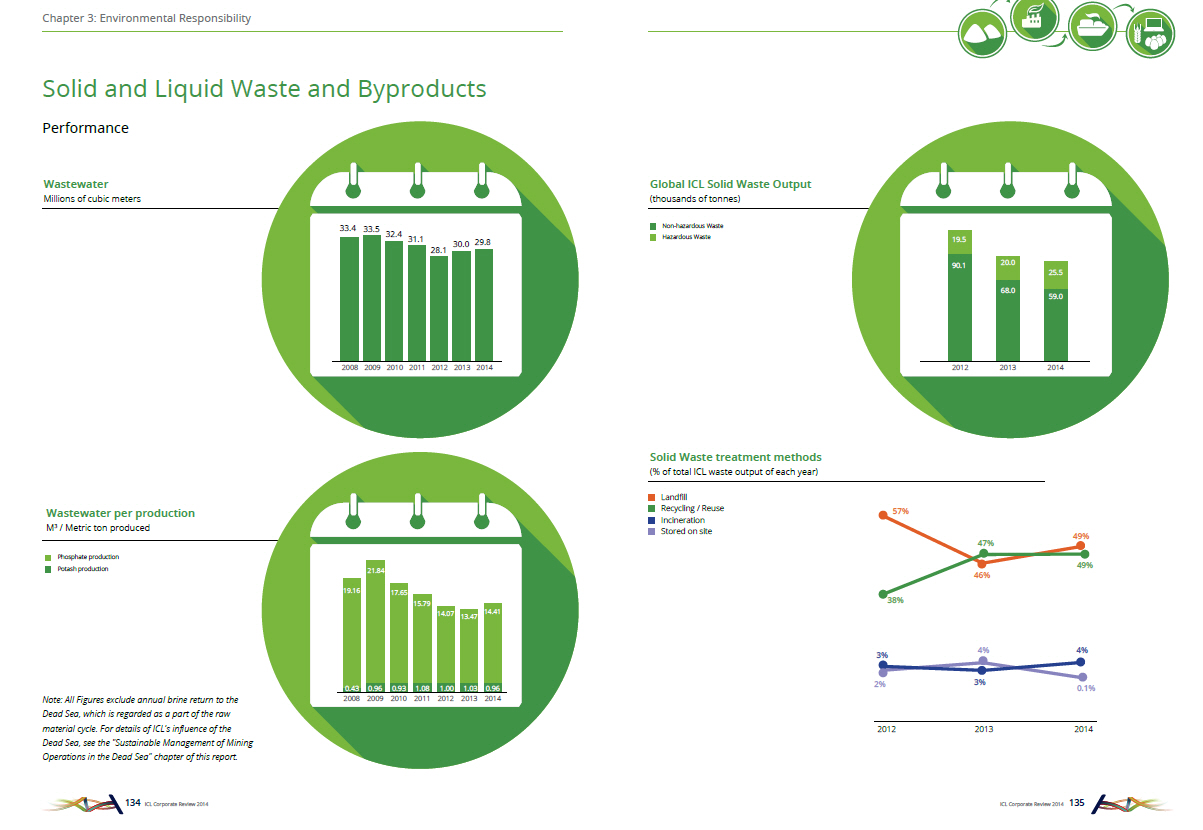Click the 'Wastewater per production' chart title
Viewport: 1203px width, 830px height.
tap(119, 513)
